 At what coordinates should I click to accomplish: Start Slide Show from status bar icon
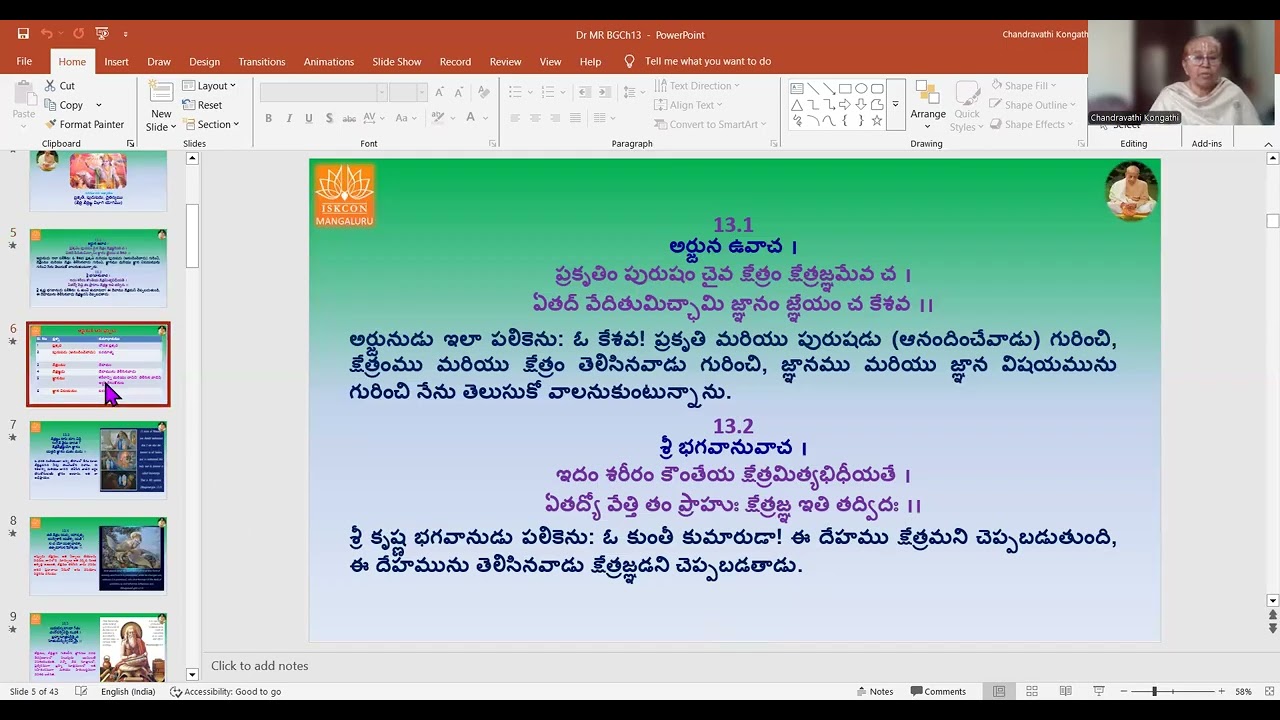[x=1098, y=691]
